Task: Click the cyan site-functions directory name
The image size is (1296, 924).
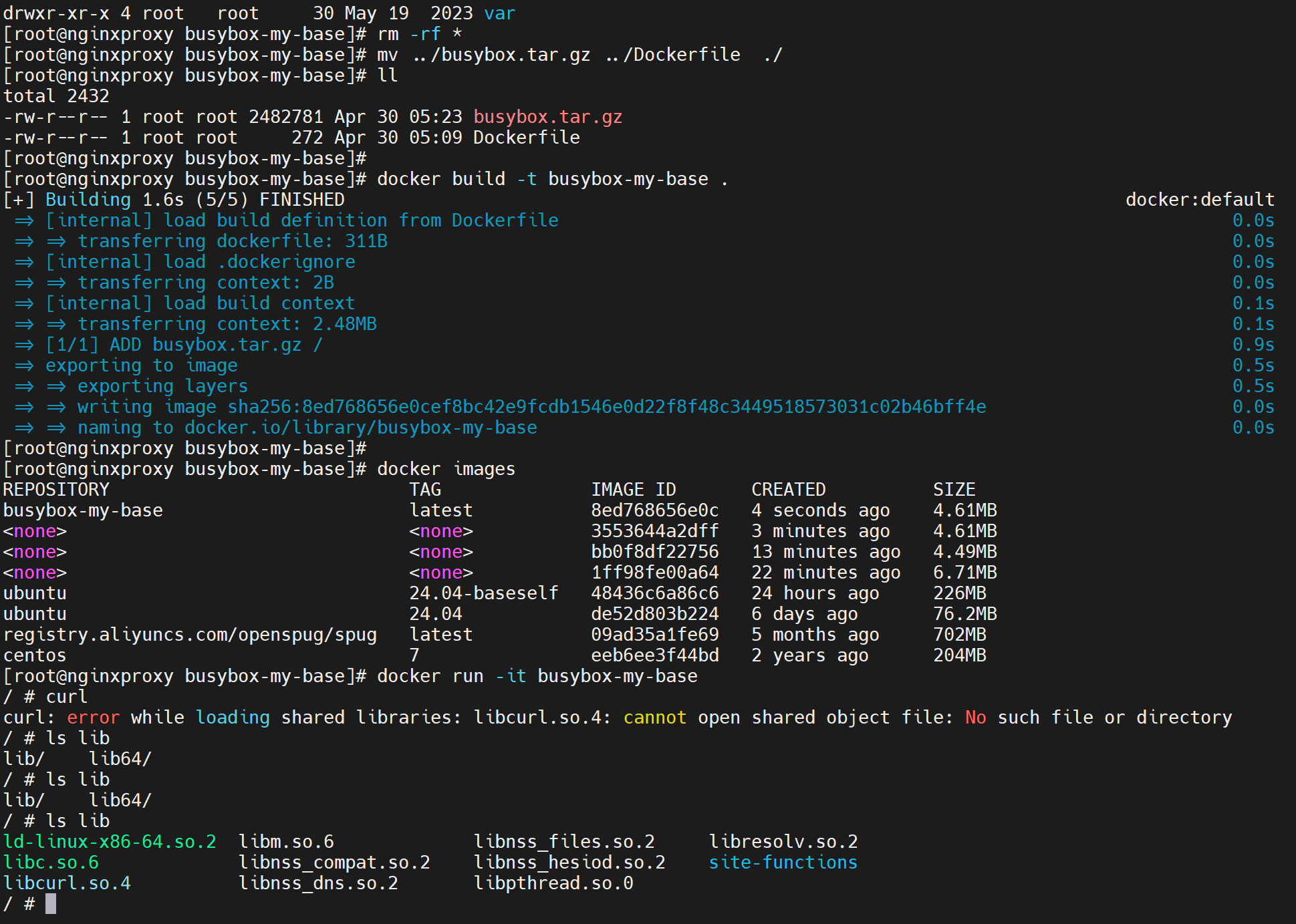Action: (783, 863)
